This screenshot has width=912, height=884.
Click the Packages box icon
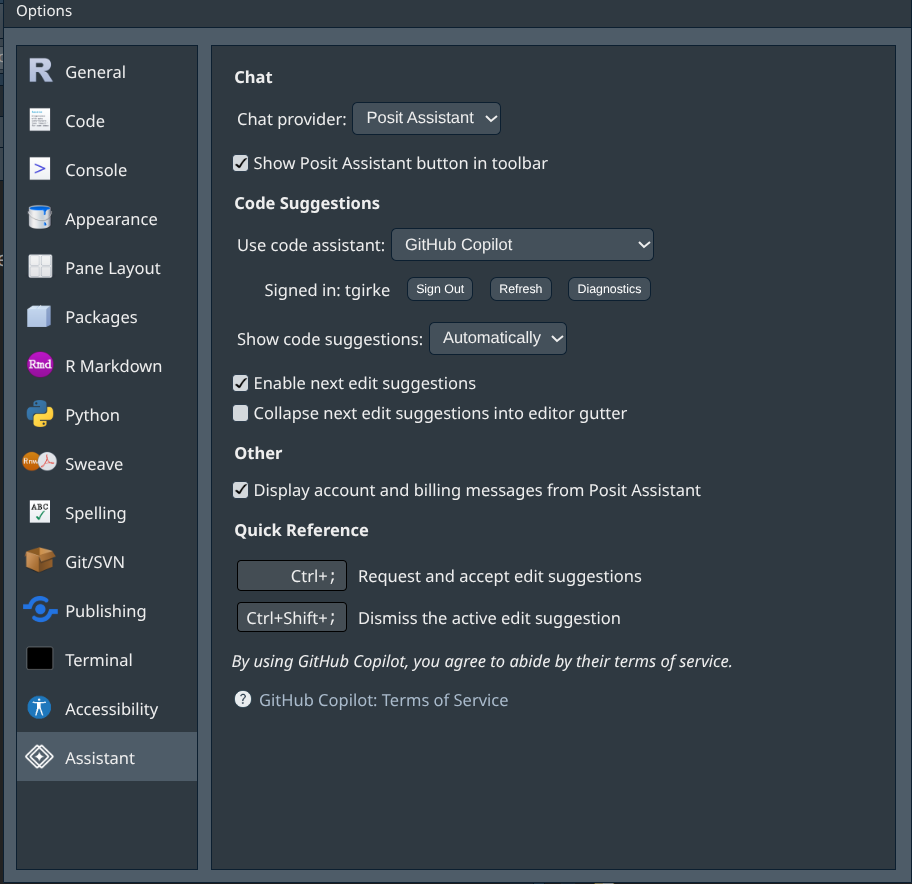(40, 316)
